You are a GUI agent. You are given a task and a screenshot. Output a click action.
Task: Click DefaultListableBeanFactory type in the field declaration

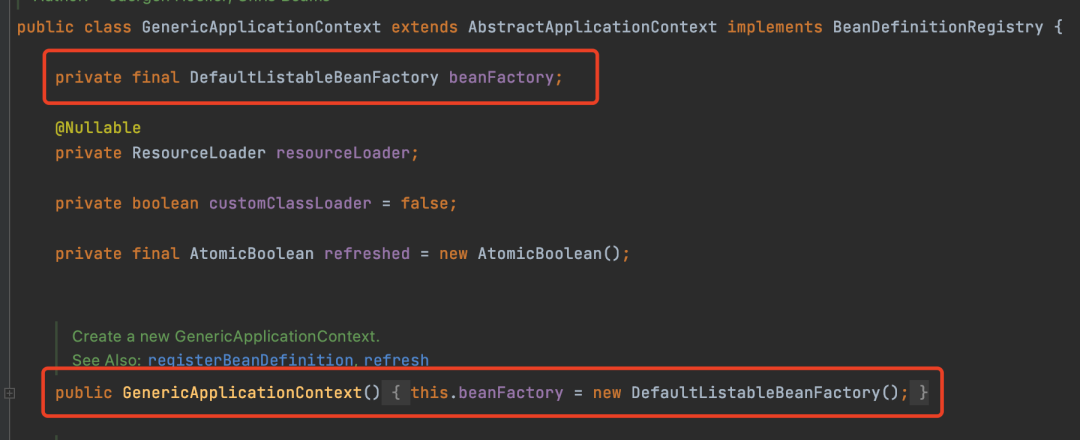[314, 78]
